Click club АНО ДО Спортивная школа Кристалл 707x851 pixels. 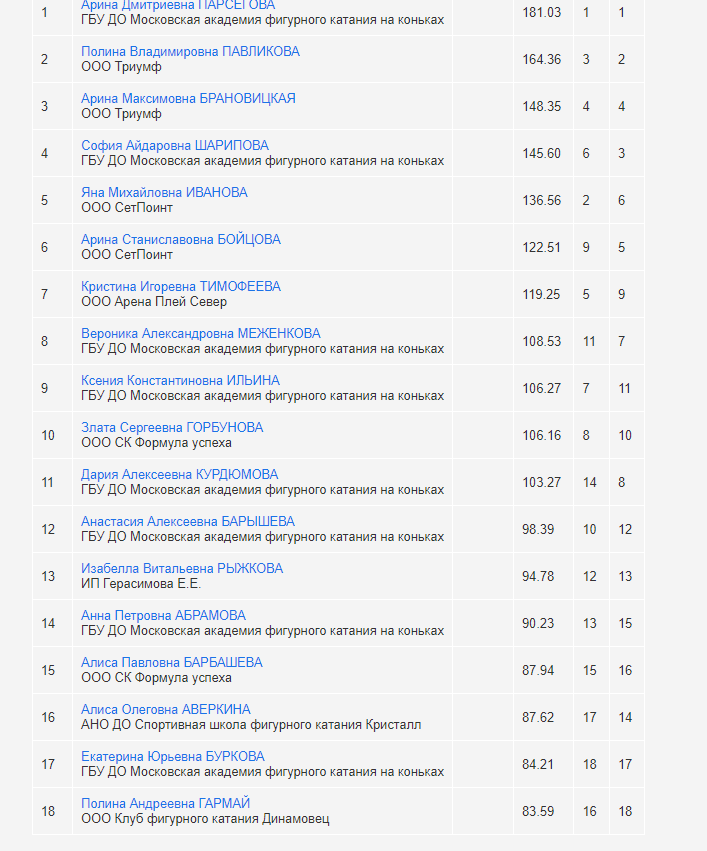pos(251,725)
